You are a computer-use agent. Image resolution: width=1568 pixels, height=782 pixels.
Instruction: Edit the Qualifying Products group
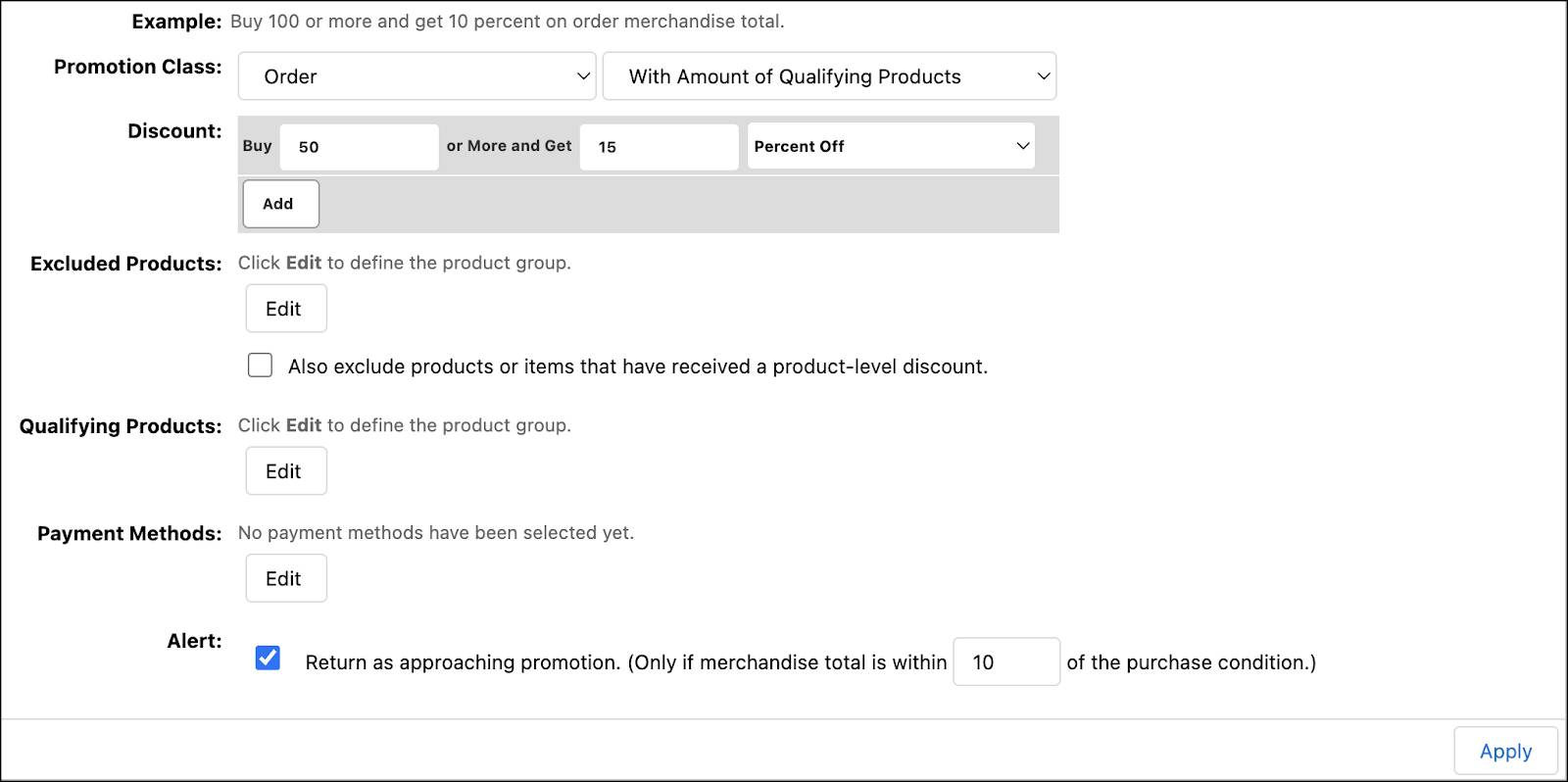tap(285, 470)
